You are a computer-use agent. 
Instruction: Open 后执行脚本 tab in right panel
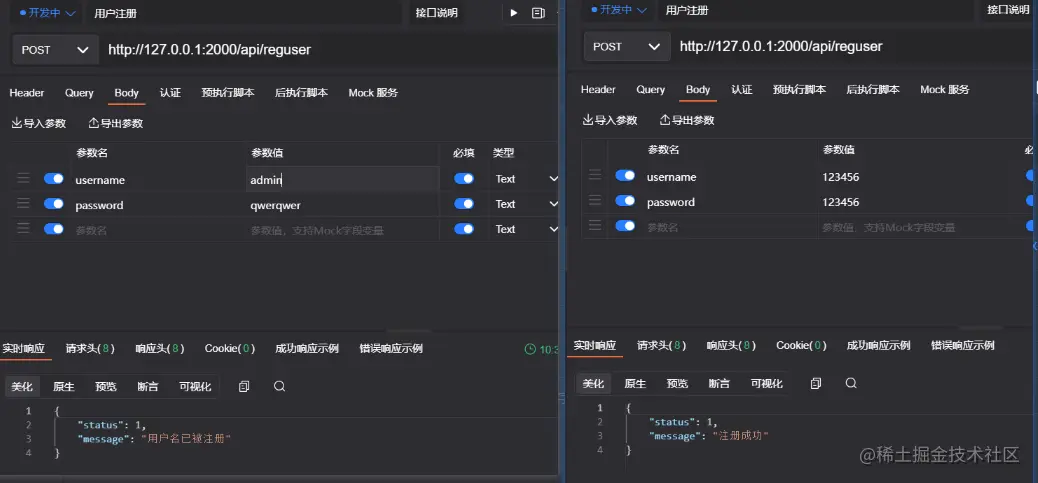[873, 89]
